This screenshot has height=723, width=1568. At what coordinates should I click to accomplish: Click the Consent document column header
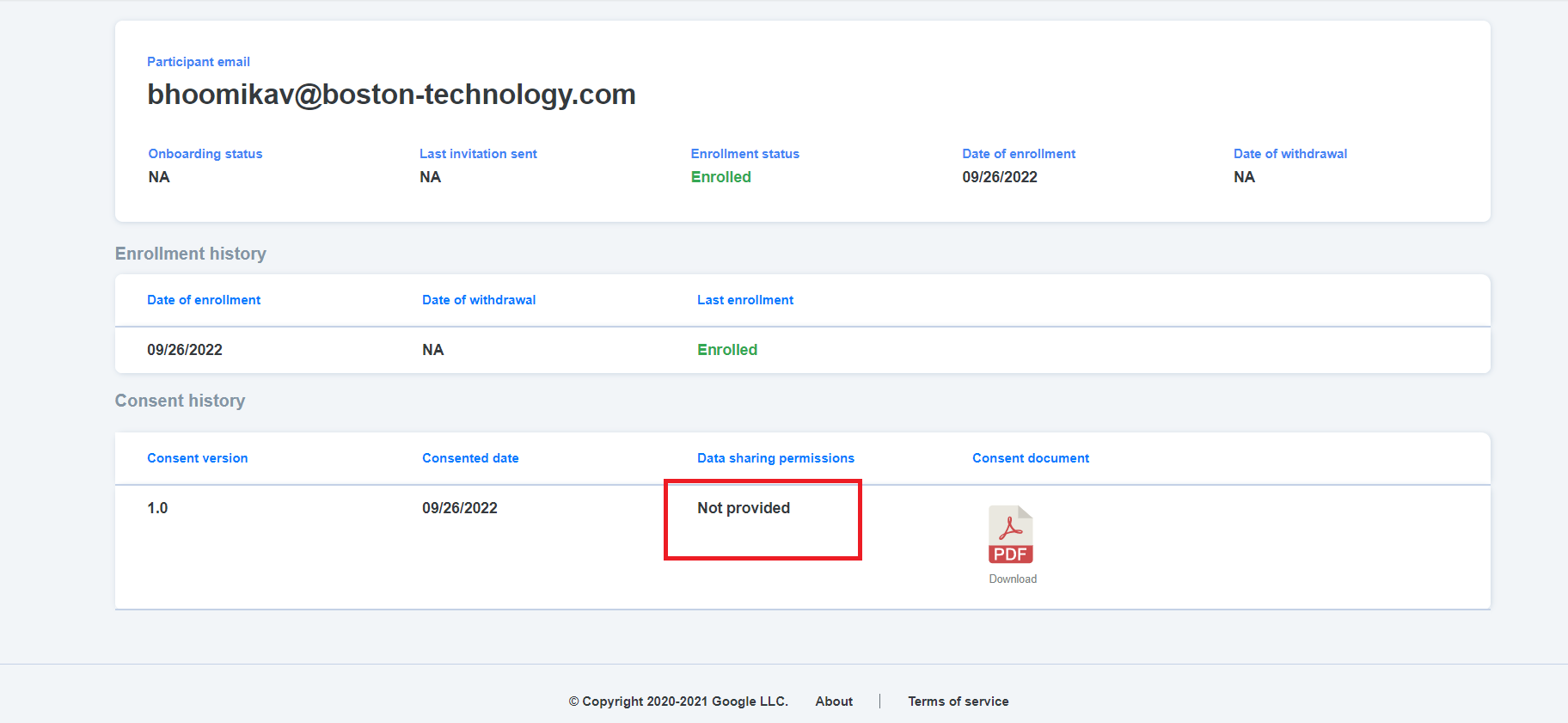(1031, 458)
